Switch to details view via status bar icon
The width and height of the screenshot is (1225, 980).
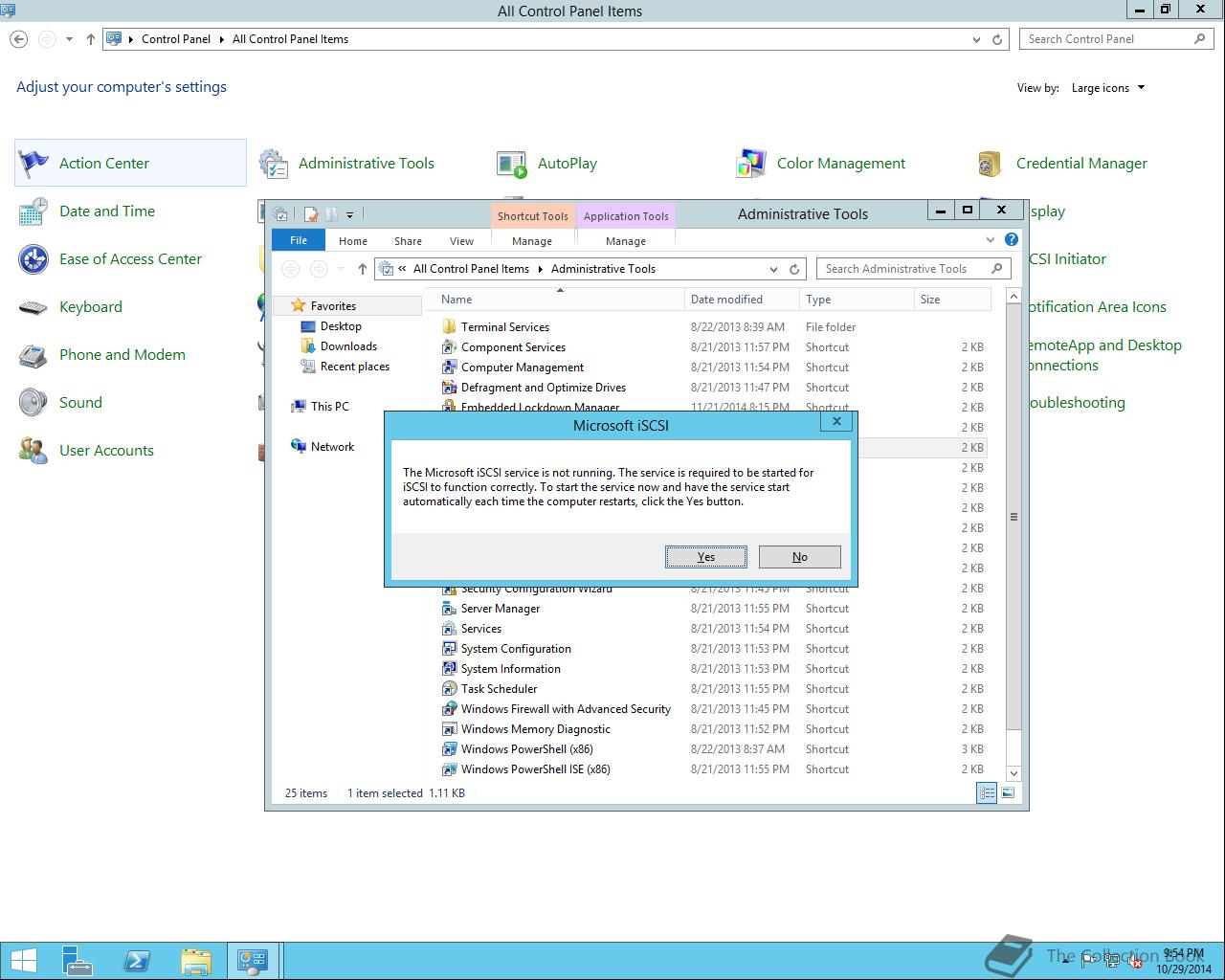(x=986, y=792)
